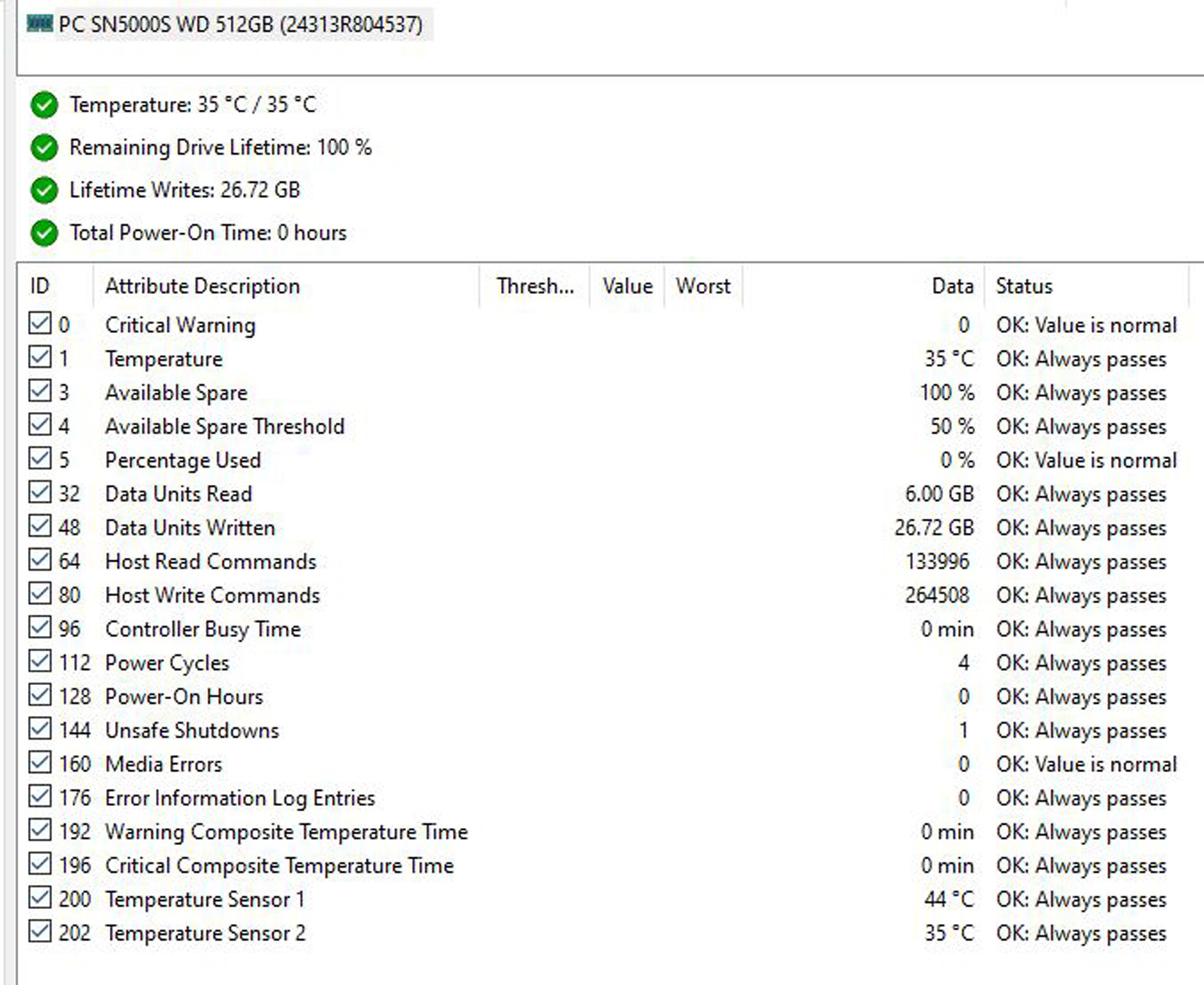
Task: Uncheck the Warning Composite Temperature Time checkbox
Action: pos(40,831)
